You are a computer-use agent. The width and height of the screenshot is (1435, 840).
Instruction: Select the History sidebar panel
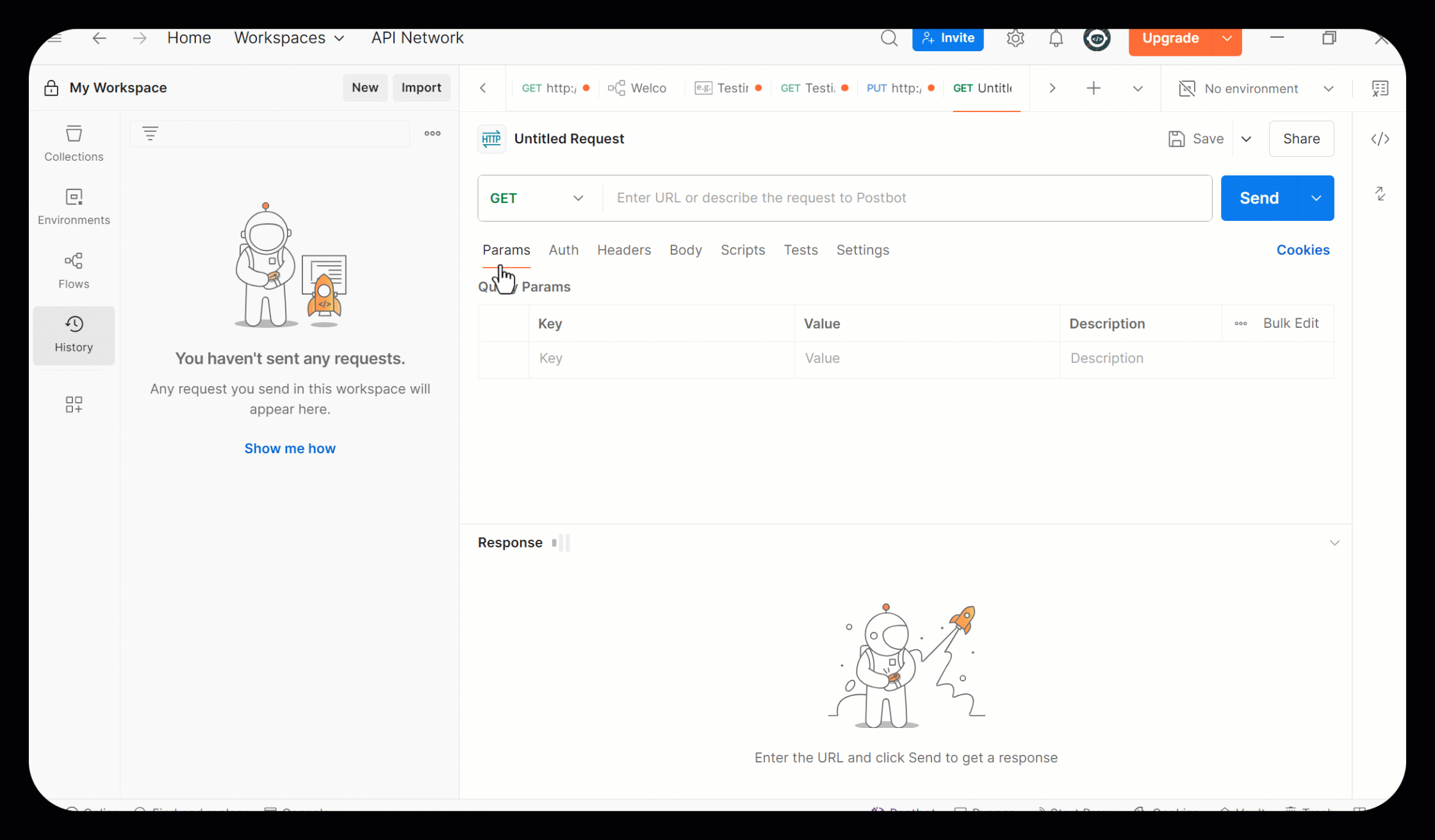tap(74, 335)
